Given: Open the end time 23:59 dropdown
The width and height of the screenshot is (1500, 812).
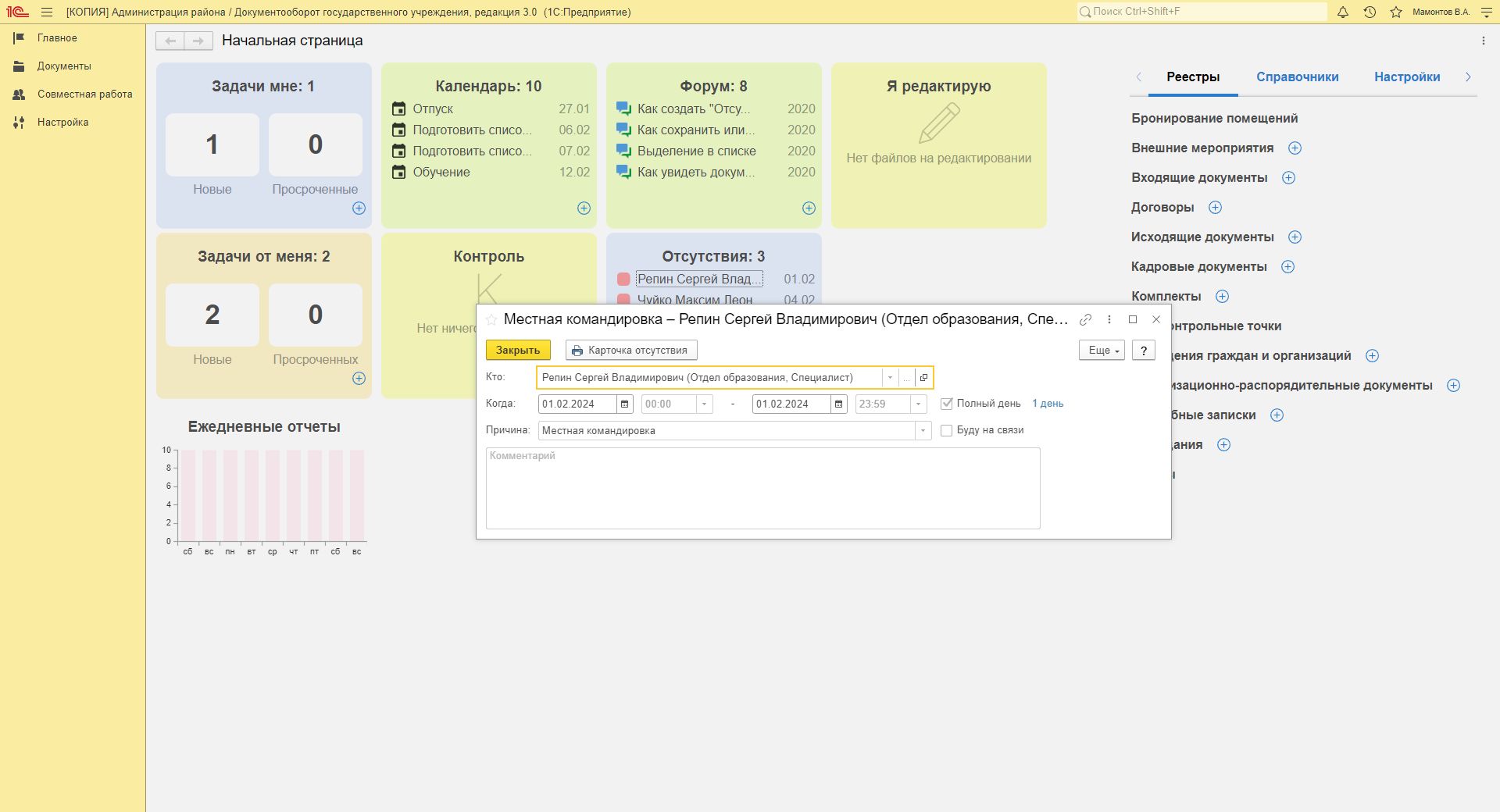Looking at the screenshot, I should click(919, 404).
